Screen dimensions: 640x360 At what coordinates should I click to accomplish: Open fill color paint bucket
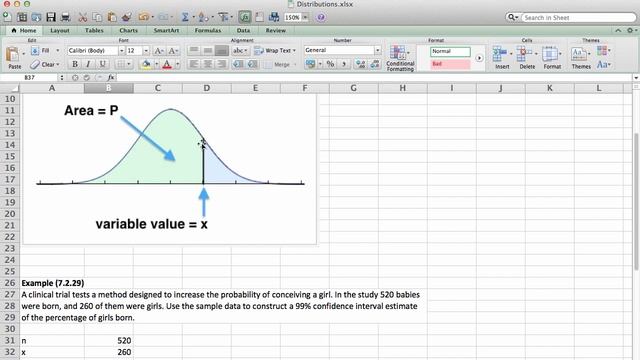[x=146, y=64]
